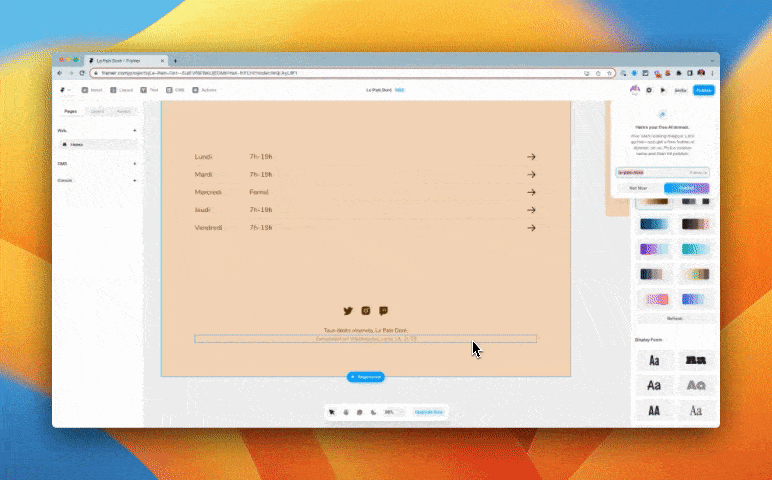Viewport: 772px width, 480px height.
Task: Select the Text tool
Action: coord(147,90)
